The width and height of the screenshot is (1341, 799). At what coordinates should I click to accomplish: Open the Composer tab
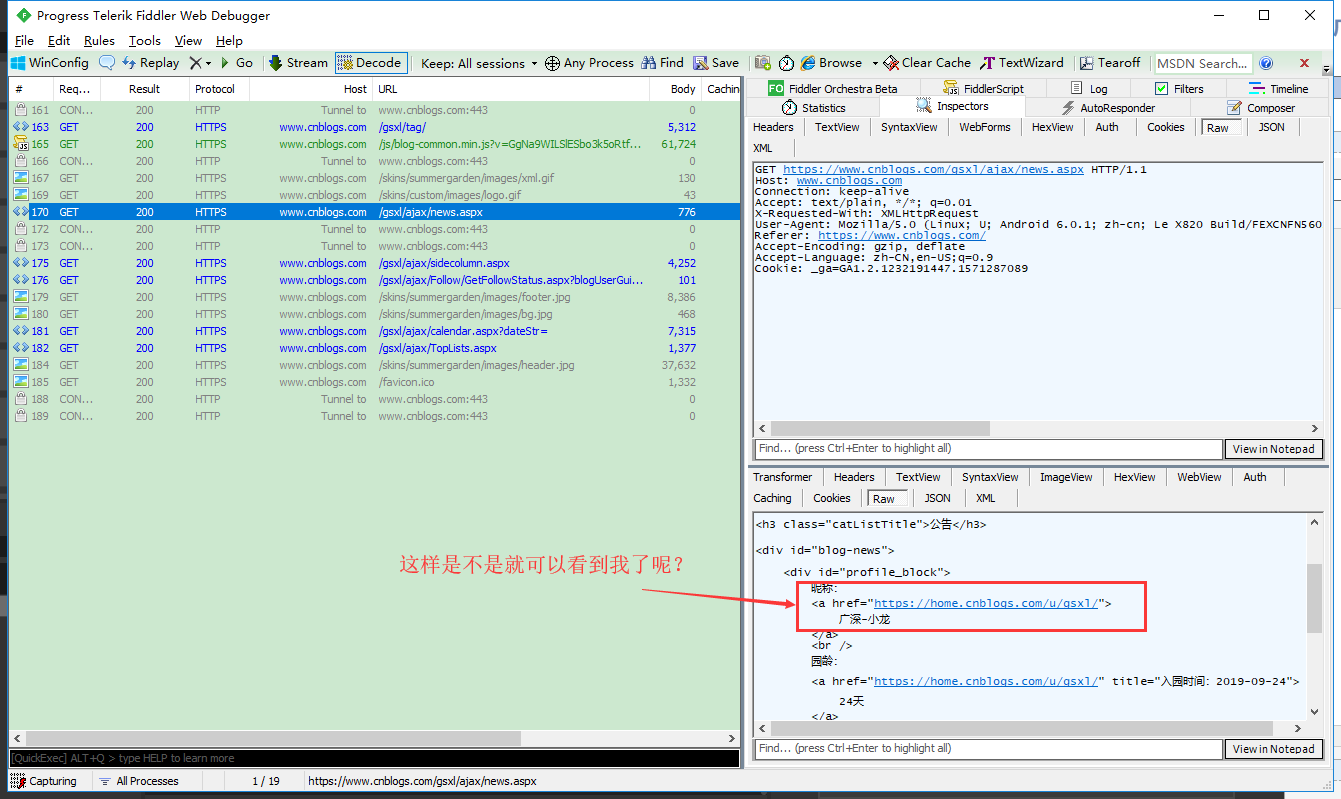click(1260, 108)
